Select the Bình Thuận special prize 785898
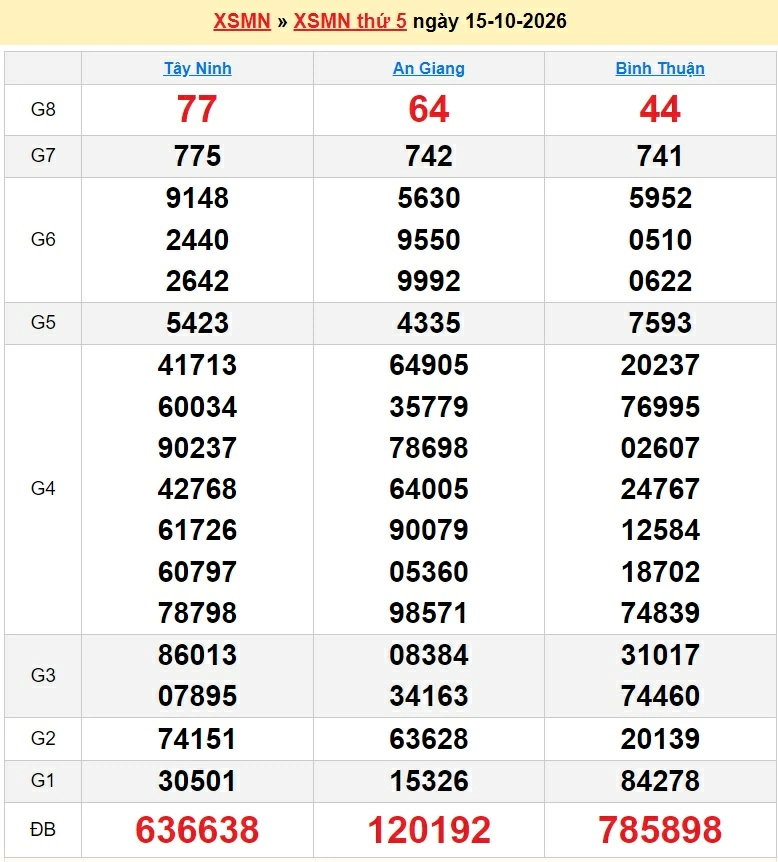The image size is (778, 862). (660, 830)
